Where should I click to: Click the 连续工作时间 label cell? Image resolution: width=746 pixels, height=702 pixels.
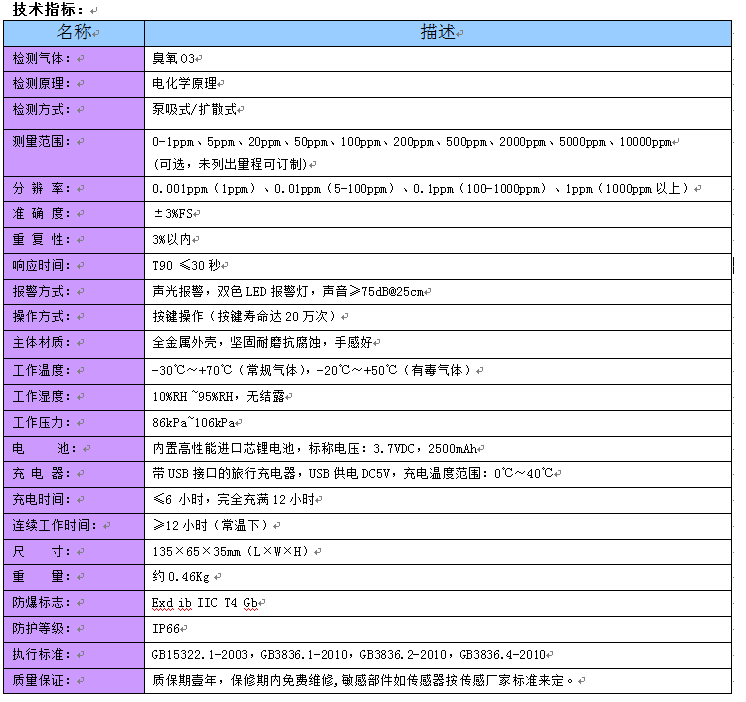point(74,526)
